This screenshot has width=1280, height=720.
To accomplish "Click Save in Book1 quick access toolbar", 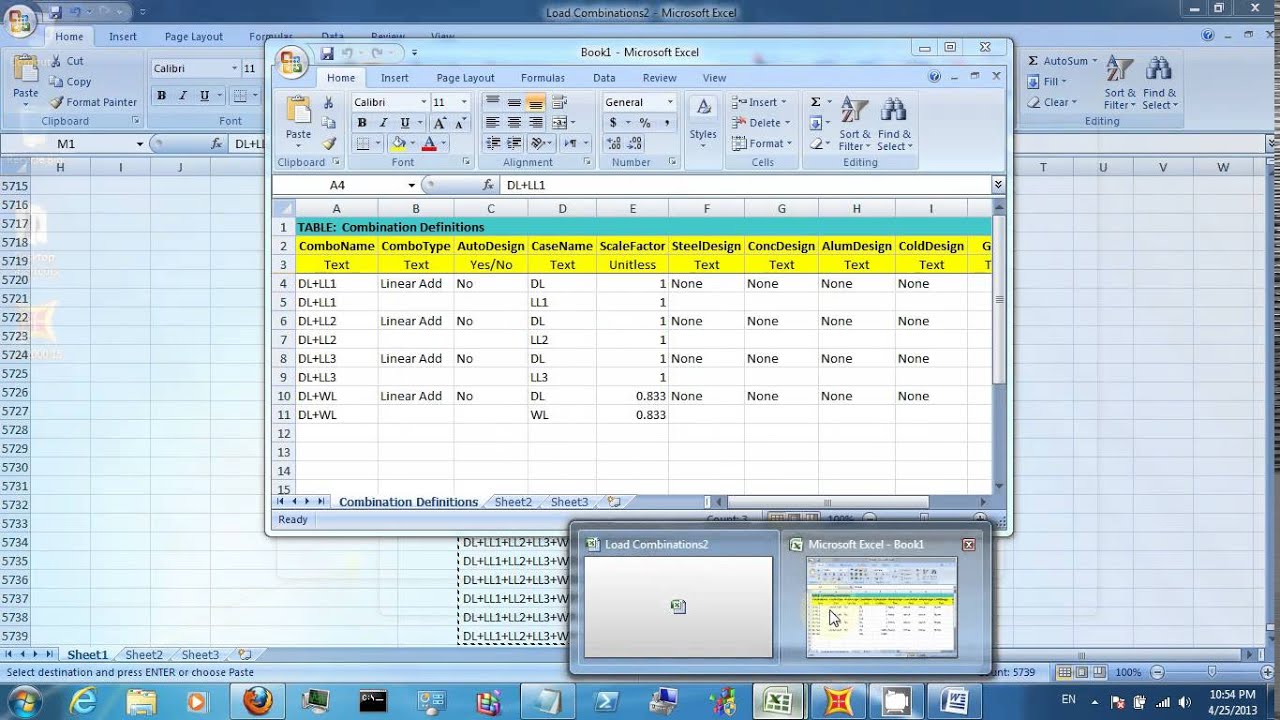I will click(x=327, y=53).
